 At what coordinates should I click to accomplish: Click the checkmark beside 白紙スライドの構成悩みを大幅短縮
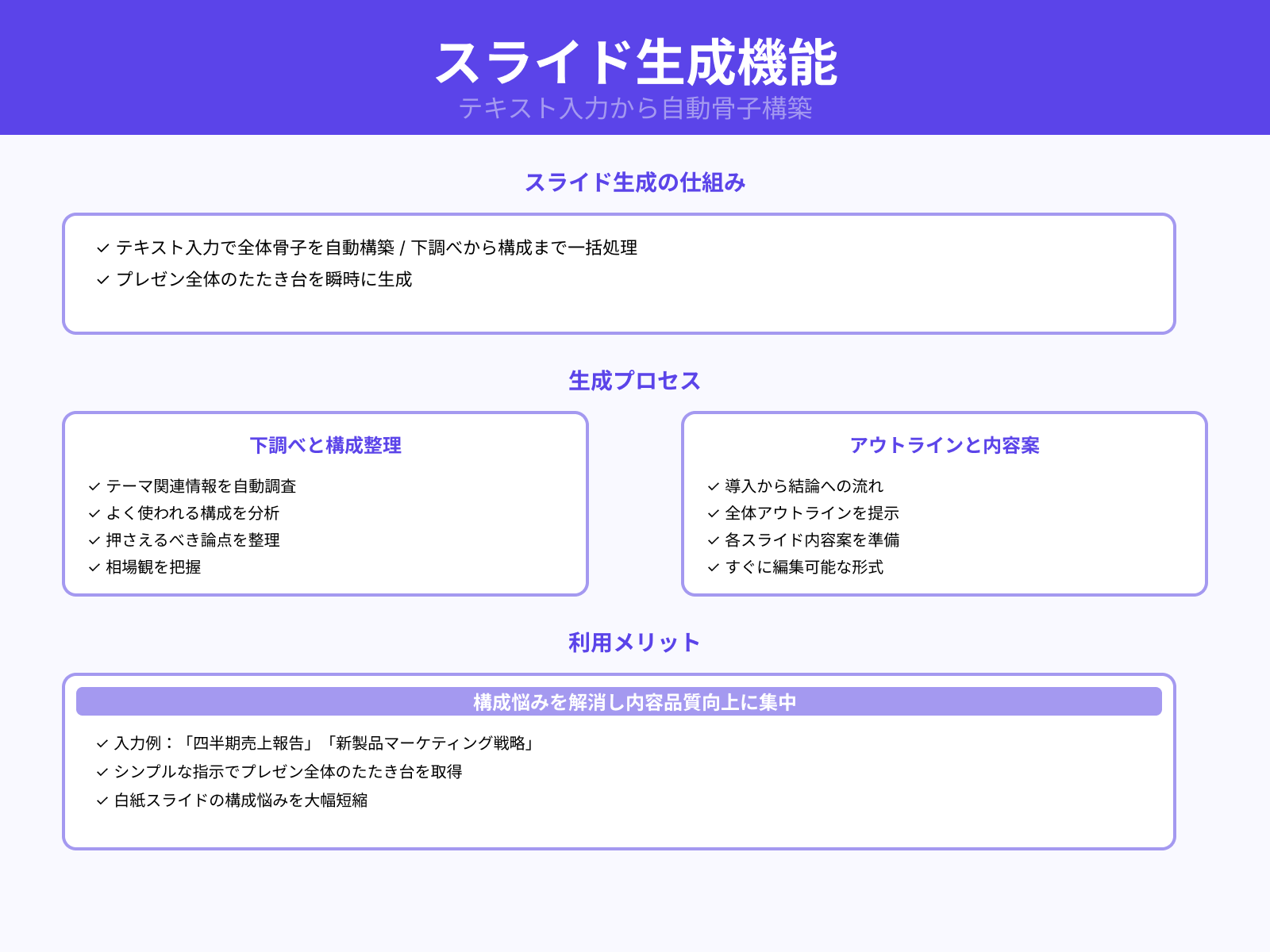(x=101, y=801)
